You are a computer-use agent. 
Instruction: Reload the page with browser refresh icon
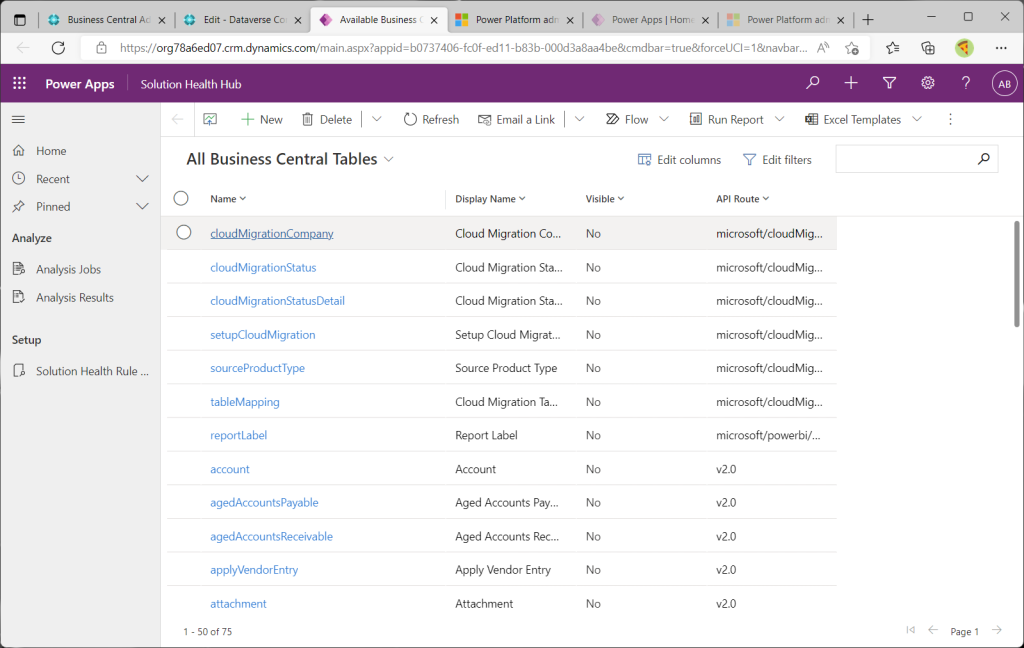(58, 48)
